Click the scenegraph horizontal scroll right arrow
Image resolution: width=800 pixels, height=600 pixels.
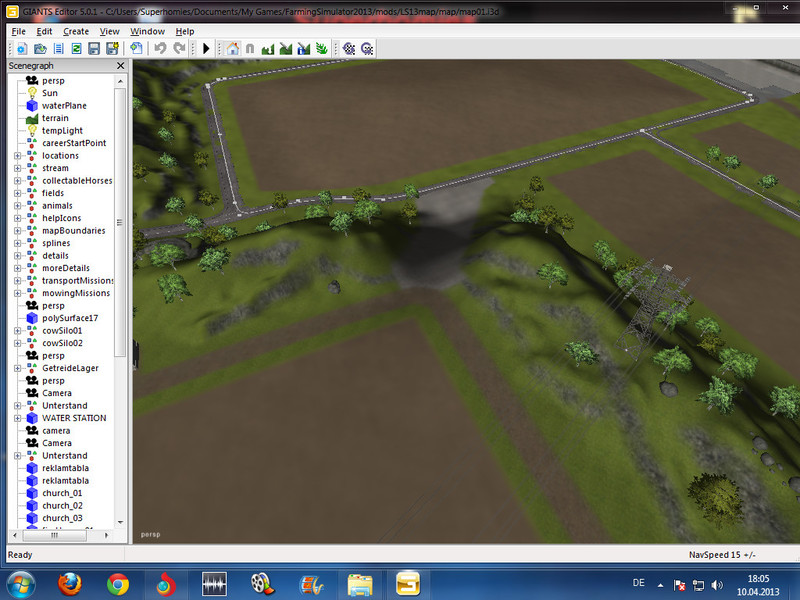pos(106,535)
